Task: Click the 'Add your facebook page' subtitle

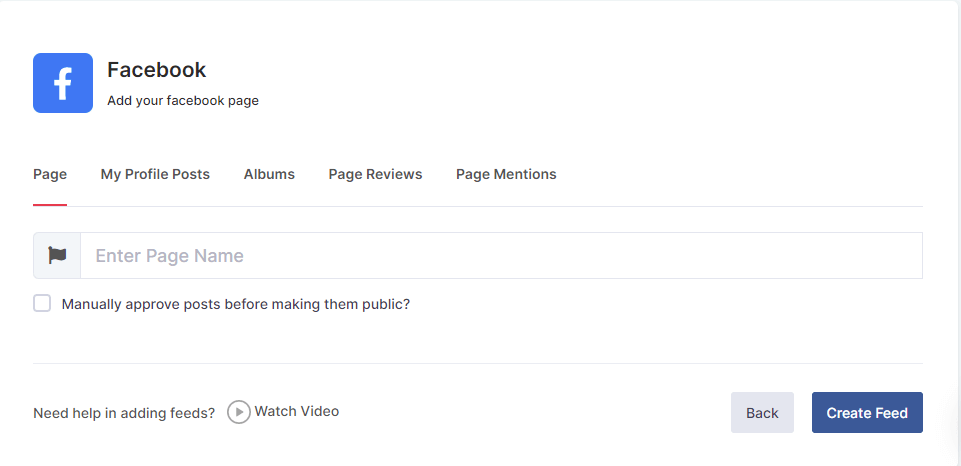Action: (x=183, y=101)
